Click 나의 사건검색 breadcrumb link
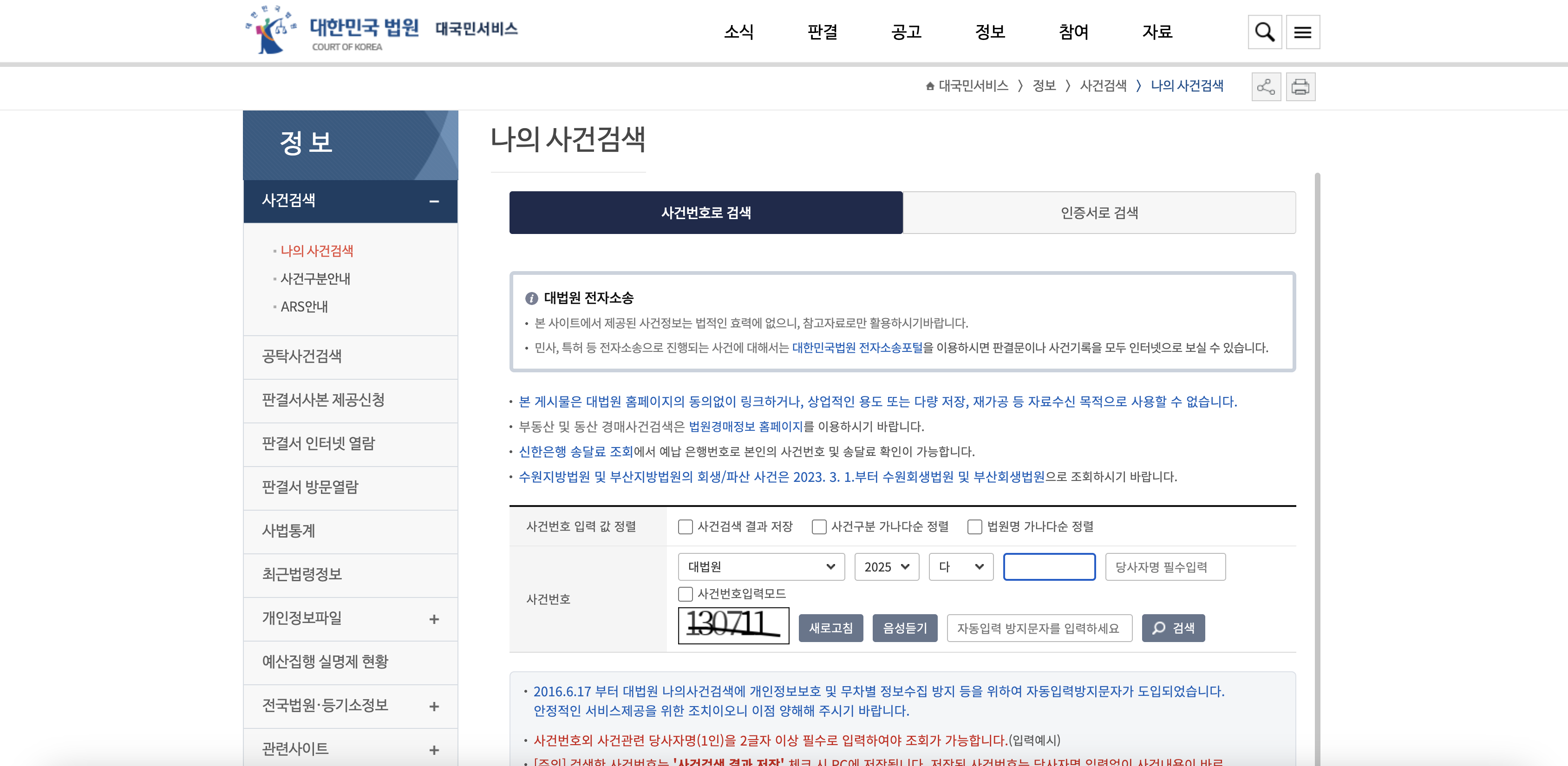1568x766 pixels. point(1186,86)
